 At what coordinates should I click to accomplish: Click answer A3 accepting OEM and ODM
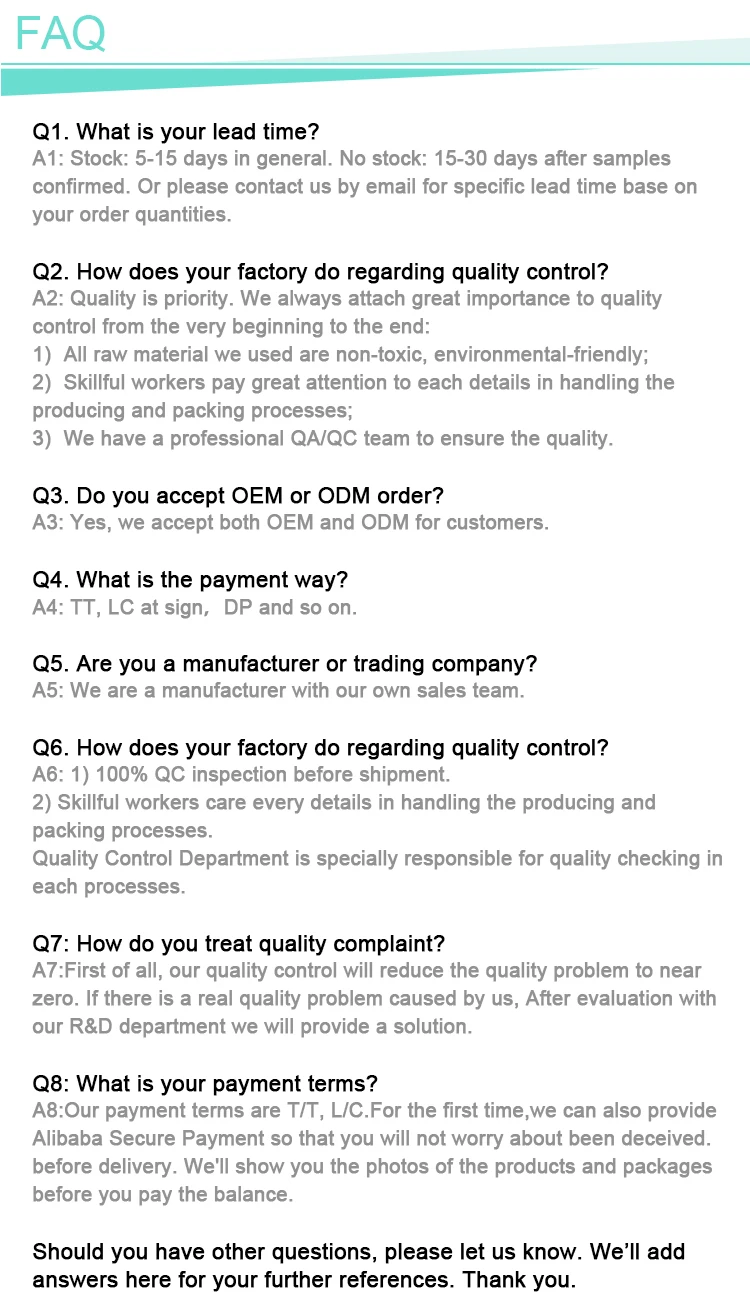(290, 522)
